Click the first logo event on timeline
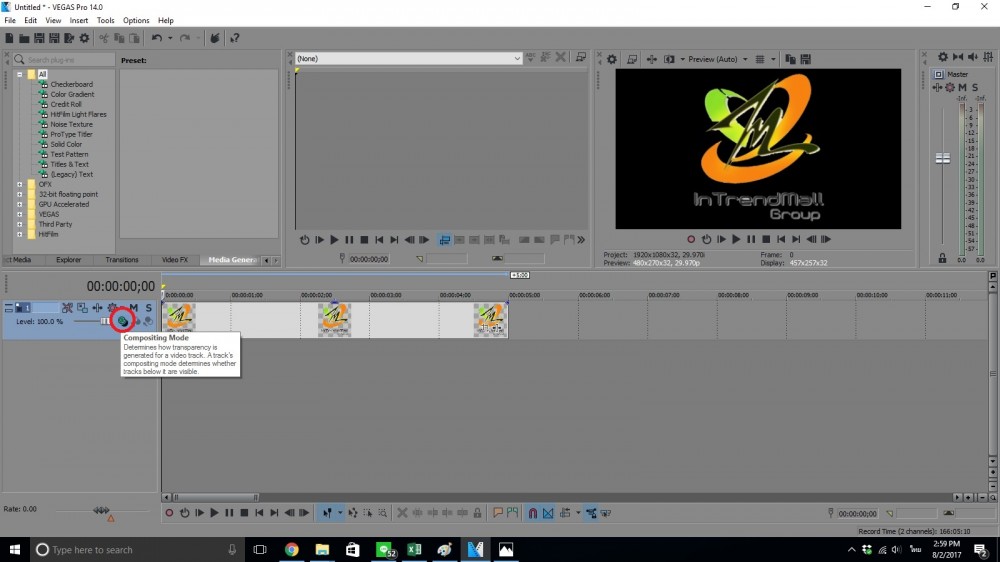 point(179,318)
